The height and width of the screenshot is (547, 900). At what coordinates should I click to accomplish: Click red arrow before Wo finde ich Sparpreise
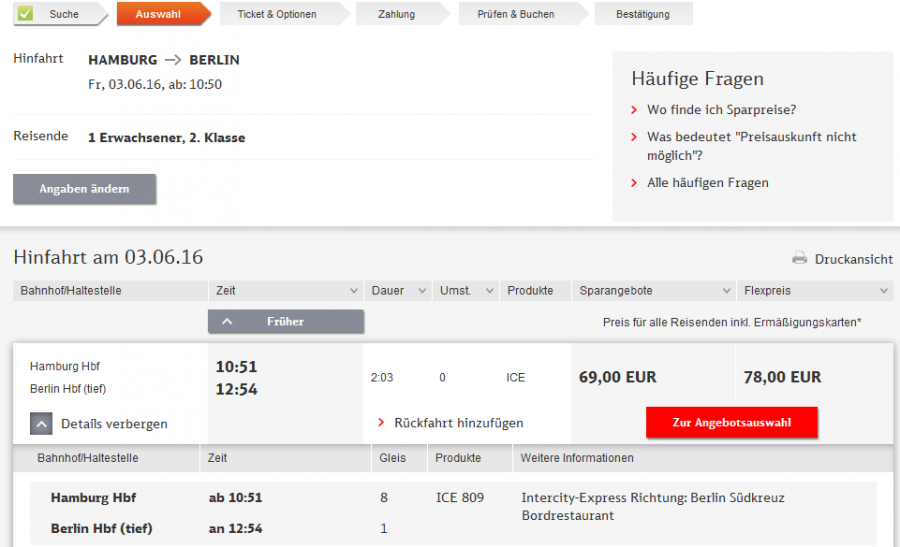click(634, 110)
